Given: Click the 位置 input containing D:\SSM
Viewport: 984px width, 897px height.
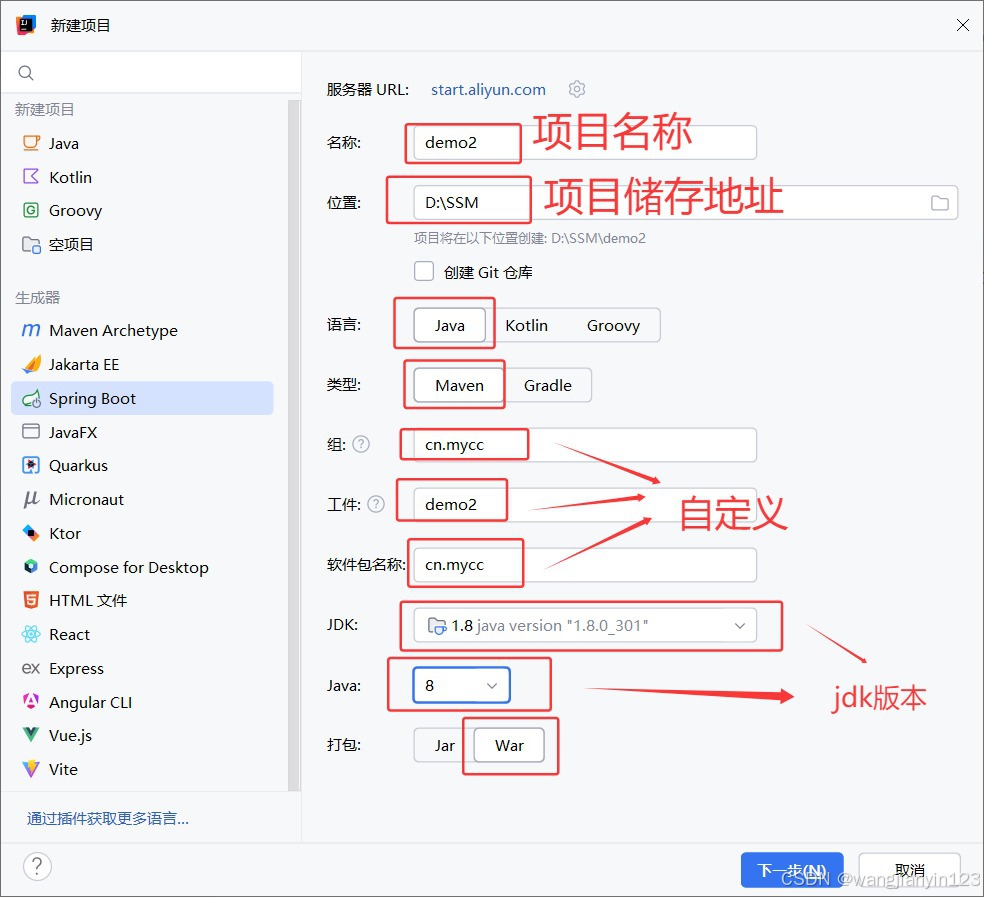Looking at the screenshot, I should pyautogui.click(x=686, y=202).
